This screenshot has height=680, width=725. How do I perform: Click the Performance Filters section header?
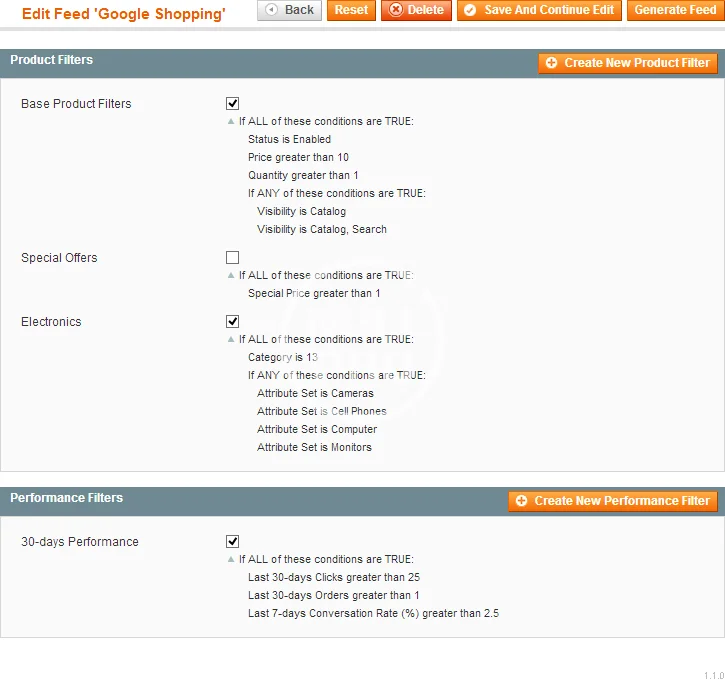(66, 498)
